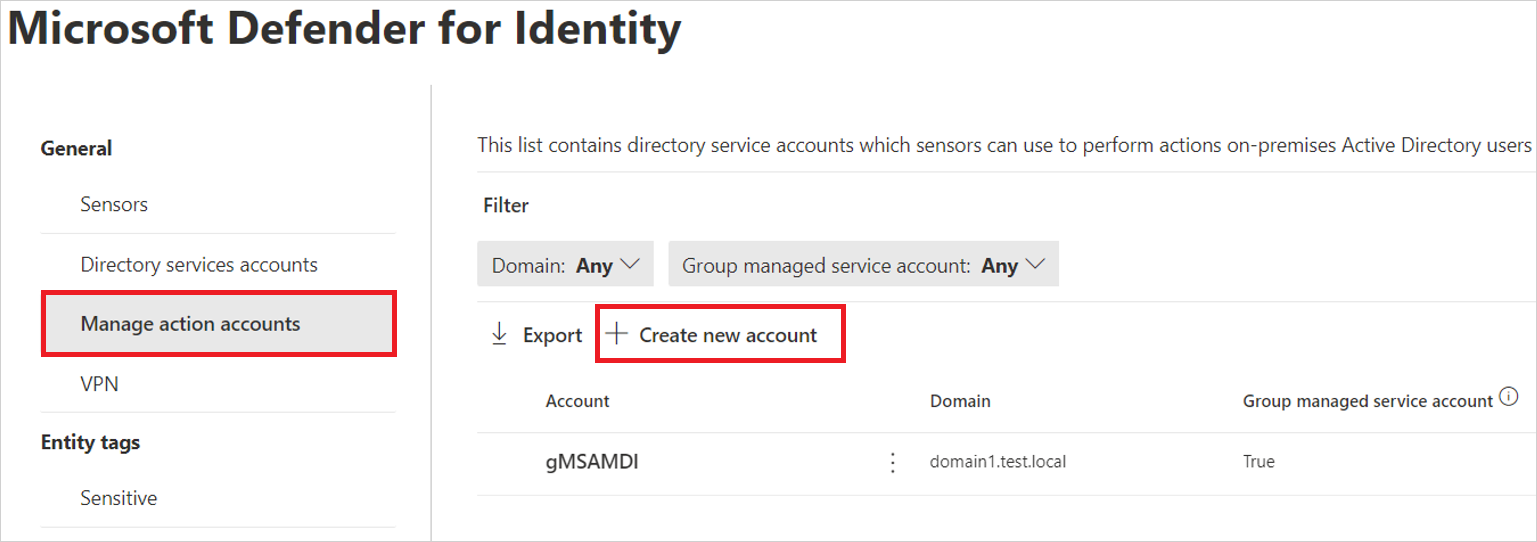Export the action accounts list
Screen dimensions: 1537x542
(536, 335)
